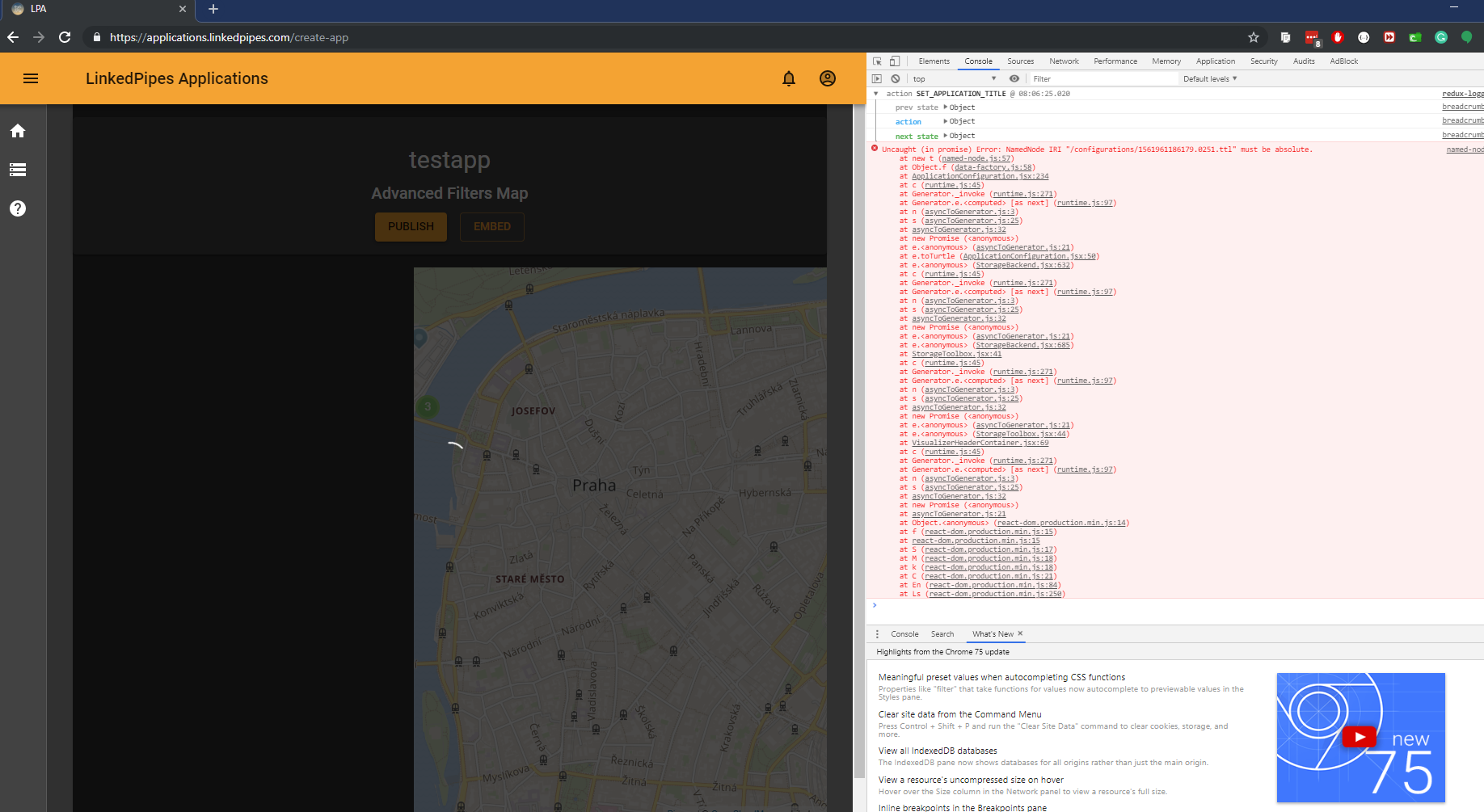Open DevTools drawer more options menu
The height and width of the screenshot is (812, 1484).
(877, 634)
